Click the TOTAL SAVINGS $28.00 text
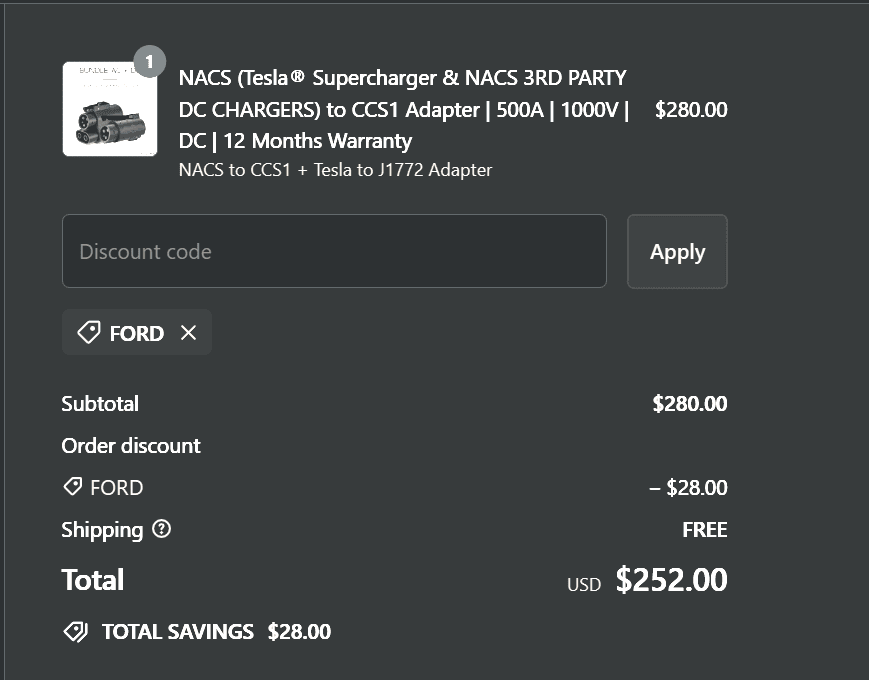 216,632
